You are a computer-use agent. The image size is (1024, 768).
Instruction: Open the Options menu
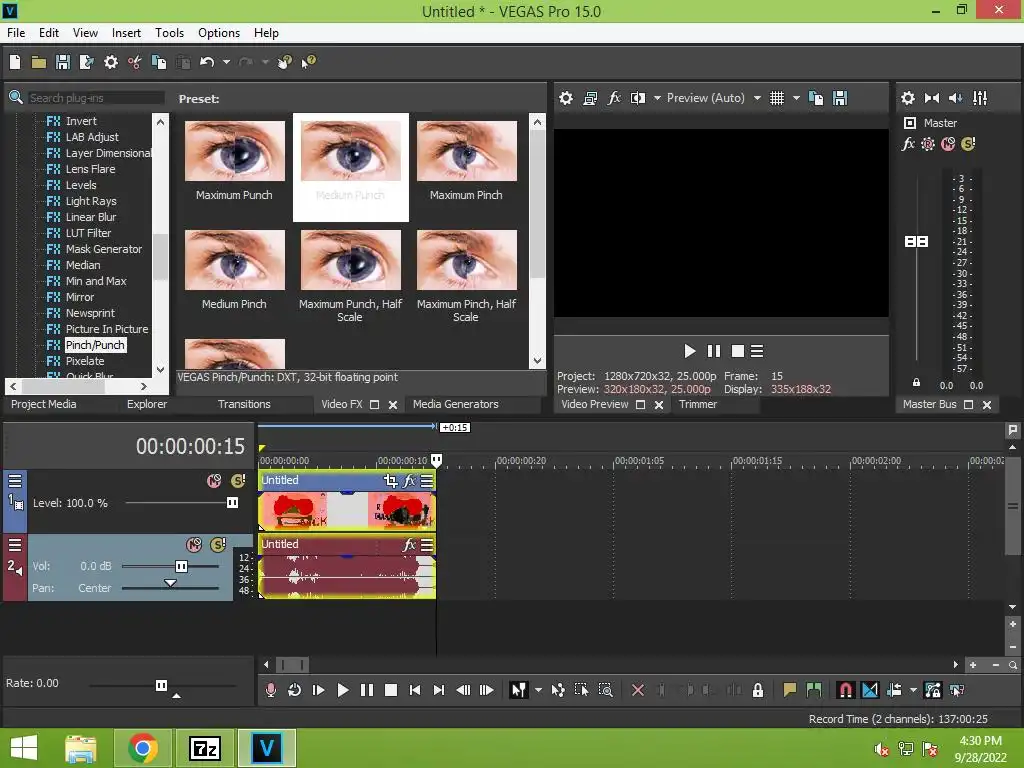(219, 33)
